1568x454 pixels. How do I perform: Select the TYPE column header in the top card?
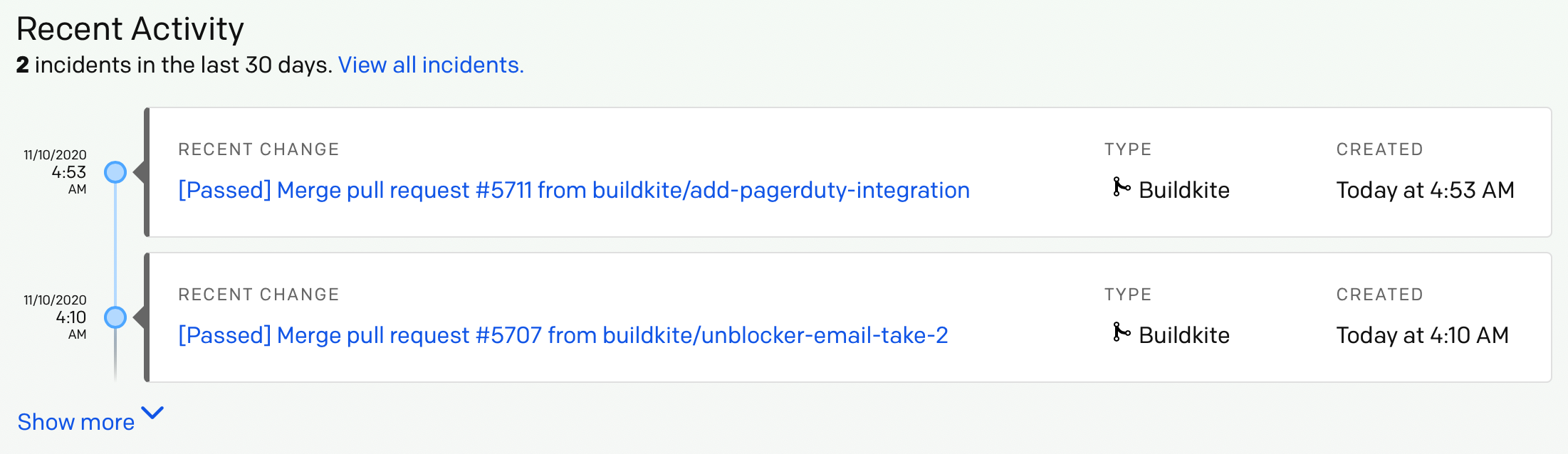(x=1127, y=149)
